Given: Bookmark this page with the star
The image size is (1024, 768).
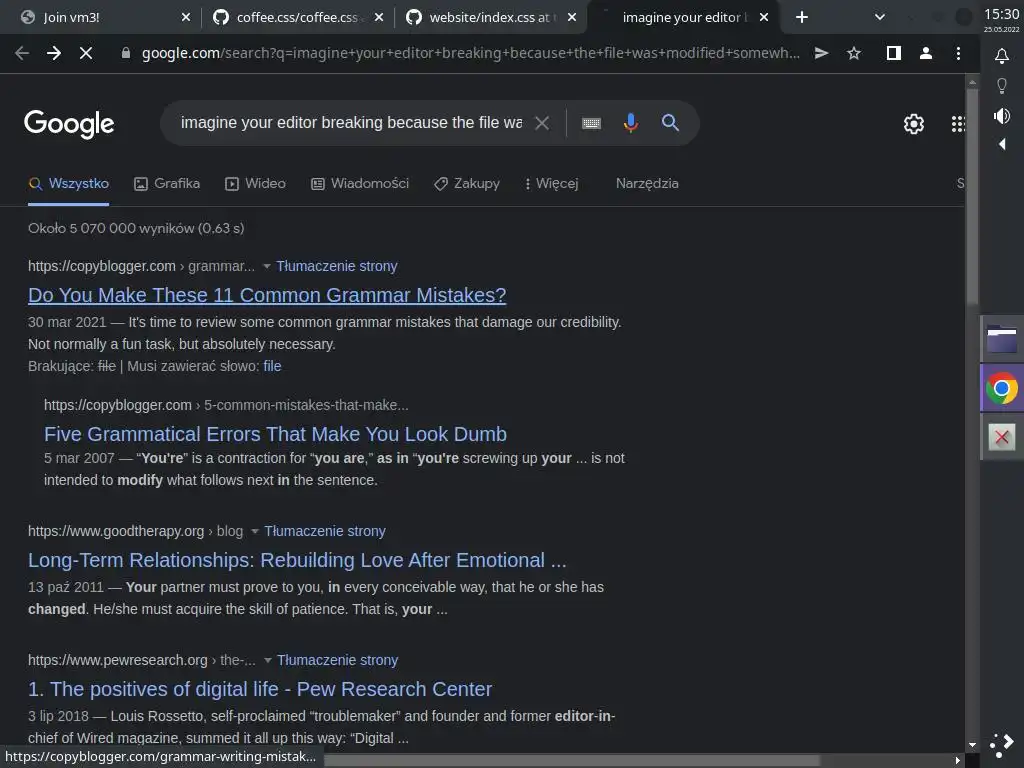Looking at the screenshot, I should coord(854,53).
